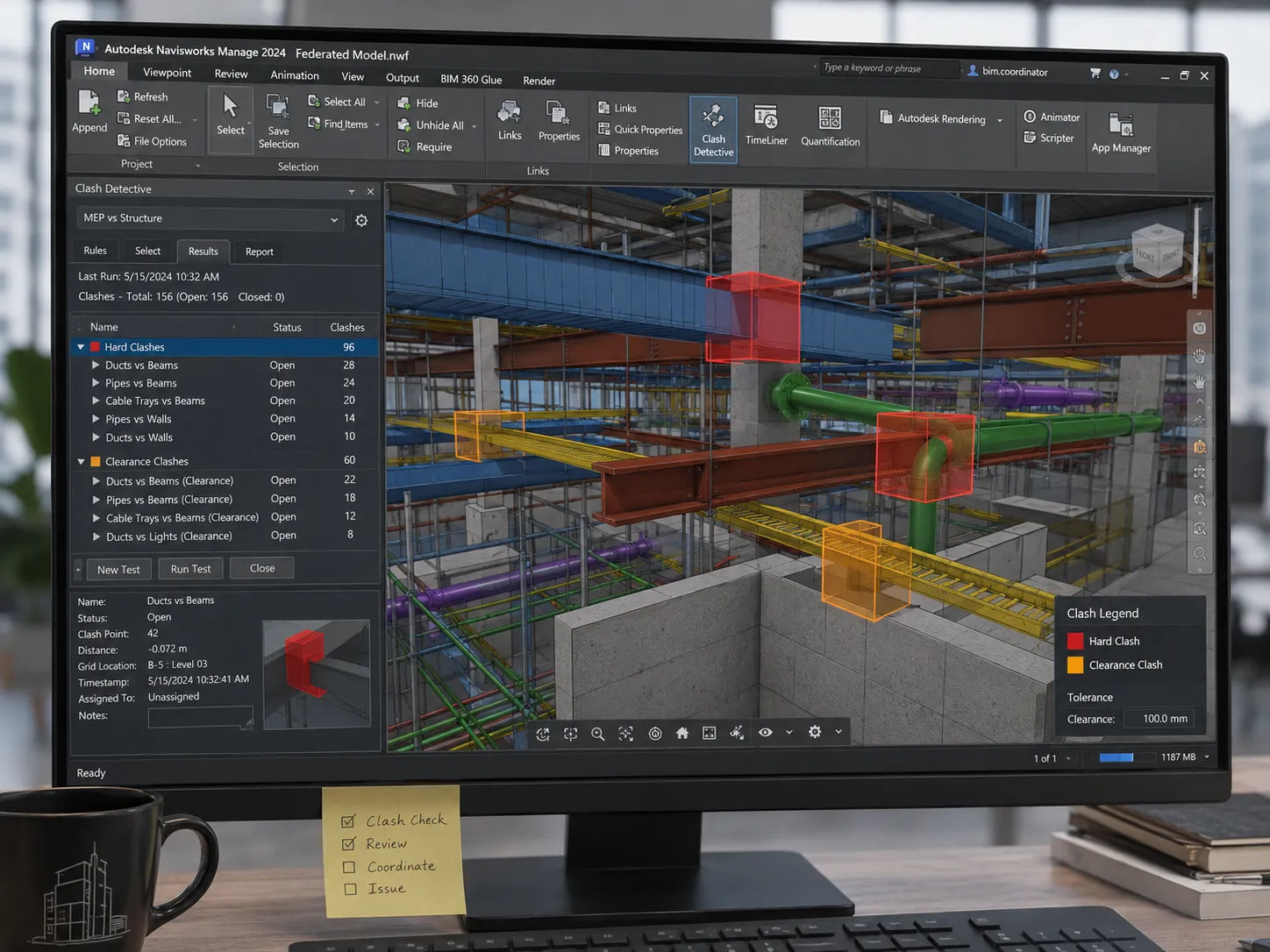Screen dimensions: 1270x952
Task: Open the TimeLiner tool
Action: click(766, 124)
